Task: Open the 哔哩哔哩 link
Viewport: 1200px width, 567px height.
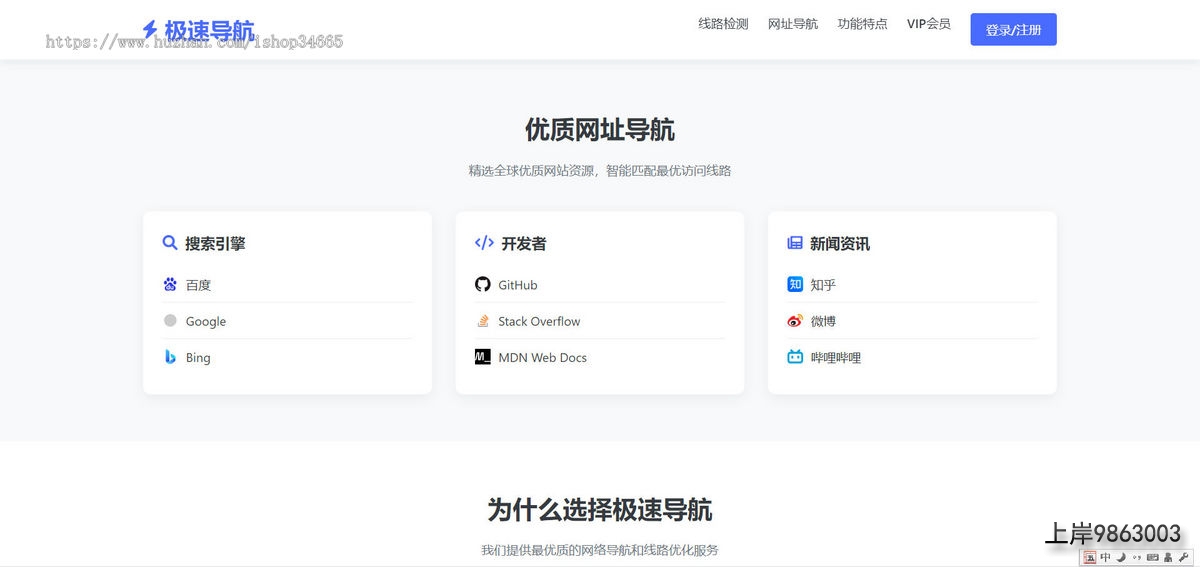Action: pos(835,357)
